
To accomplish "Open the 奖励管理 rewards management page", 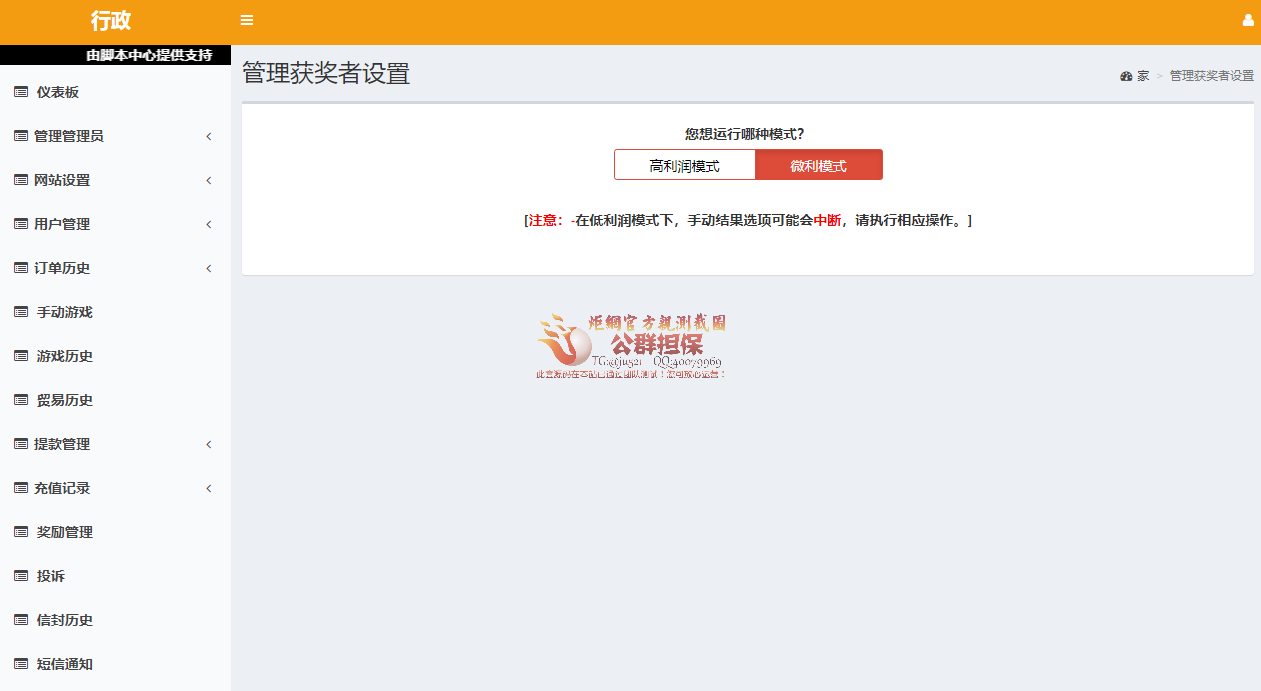I will (63, 532).
